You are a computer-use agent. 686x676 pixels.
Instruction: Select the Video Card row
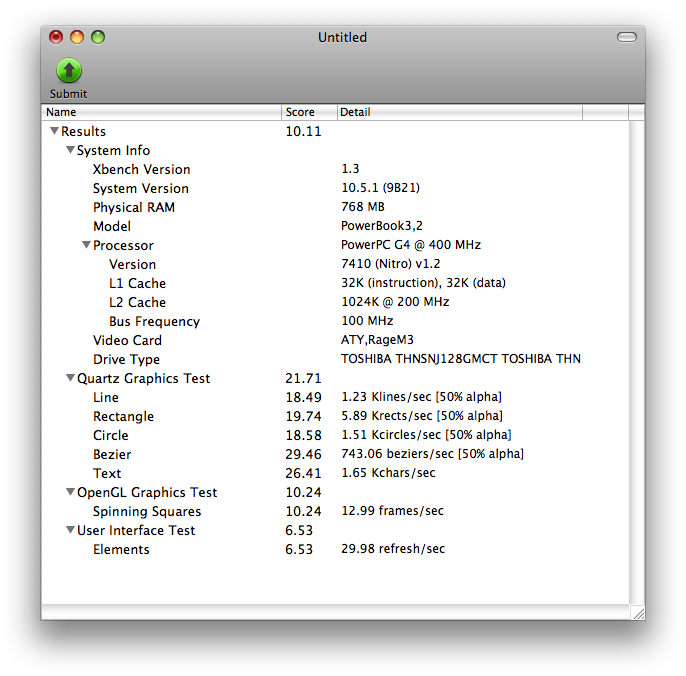pyautogui.click(x=336, y=340)
